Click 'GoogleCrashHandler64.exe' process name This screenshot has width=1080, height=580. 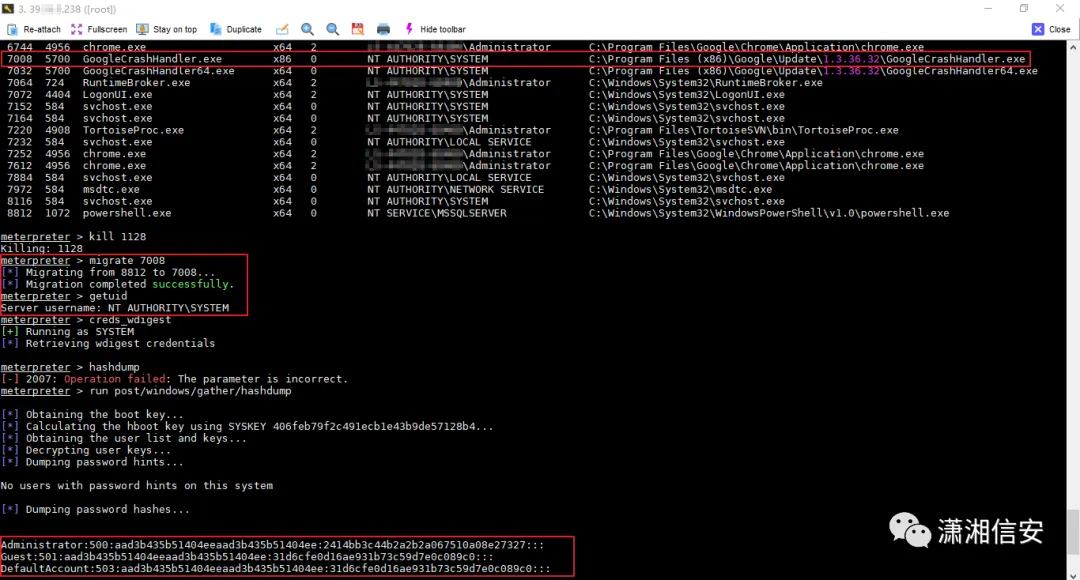[158, 71]
